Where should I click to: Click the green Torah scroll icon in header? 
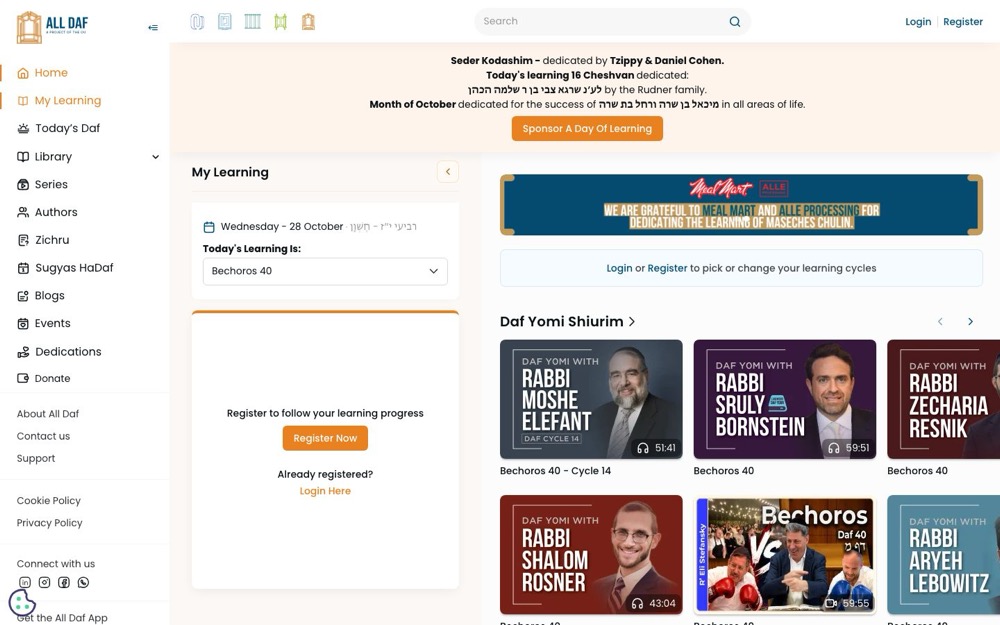[281, 22]
